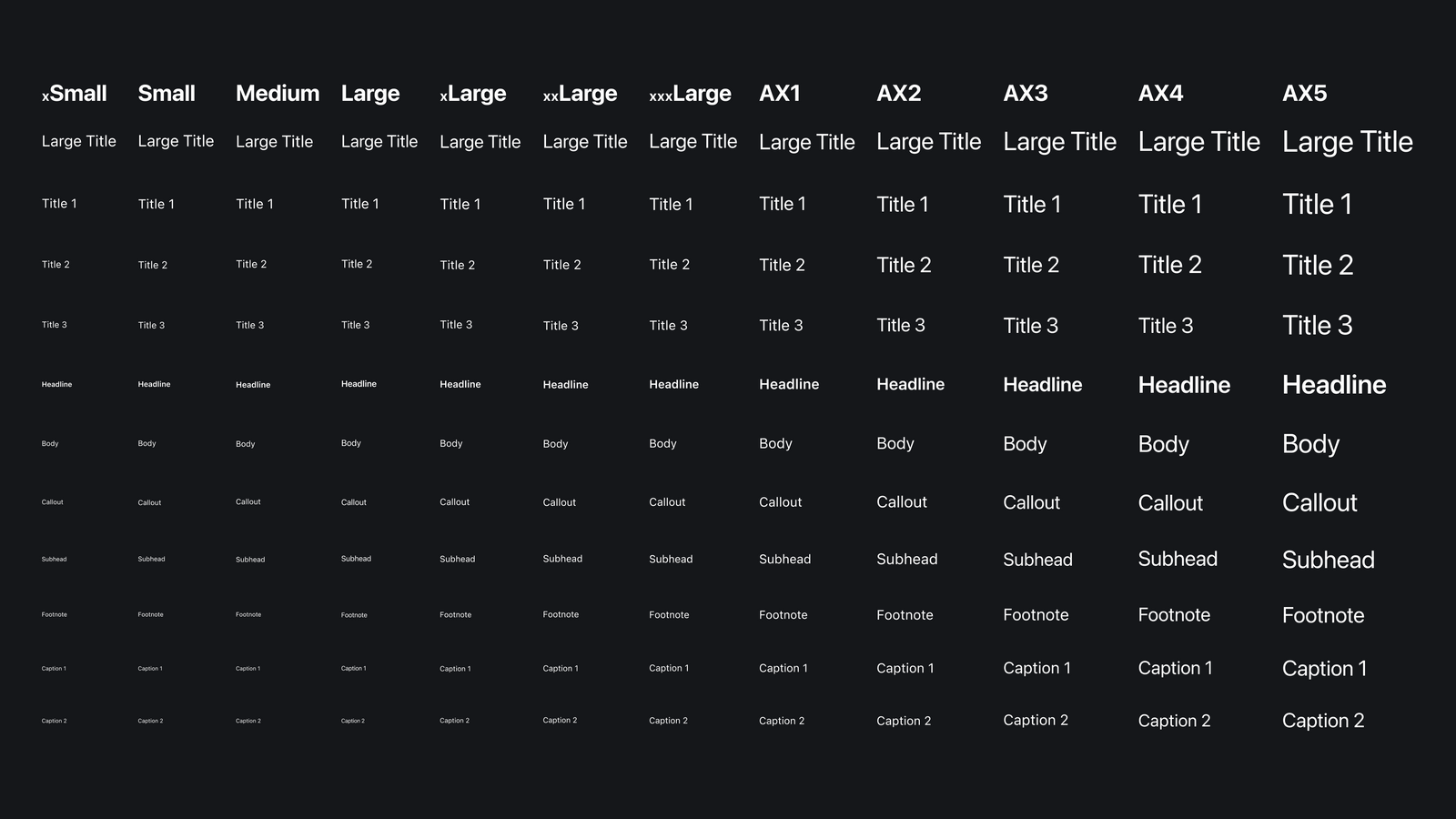Image resolution: width=1456 pixels, height=819 pixels.
Task: Click Callout in the AX2 column
Action: pyautogui.click(x=901, y=501)
